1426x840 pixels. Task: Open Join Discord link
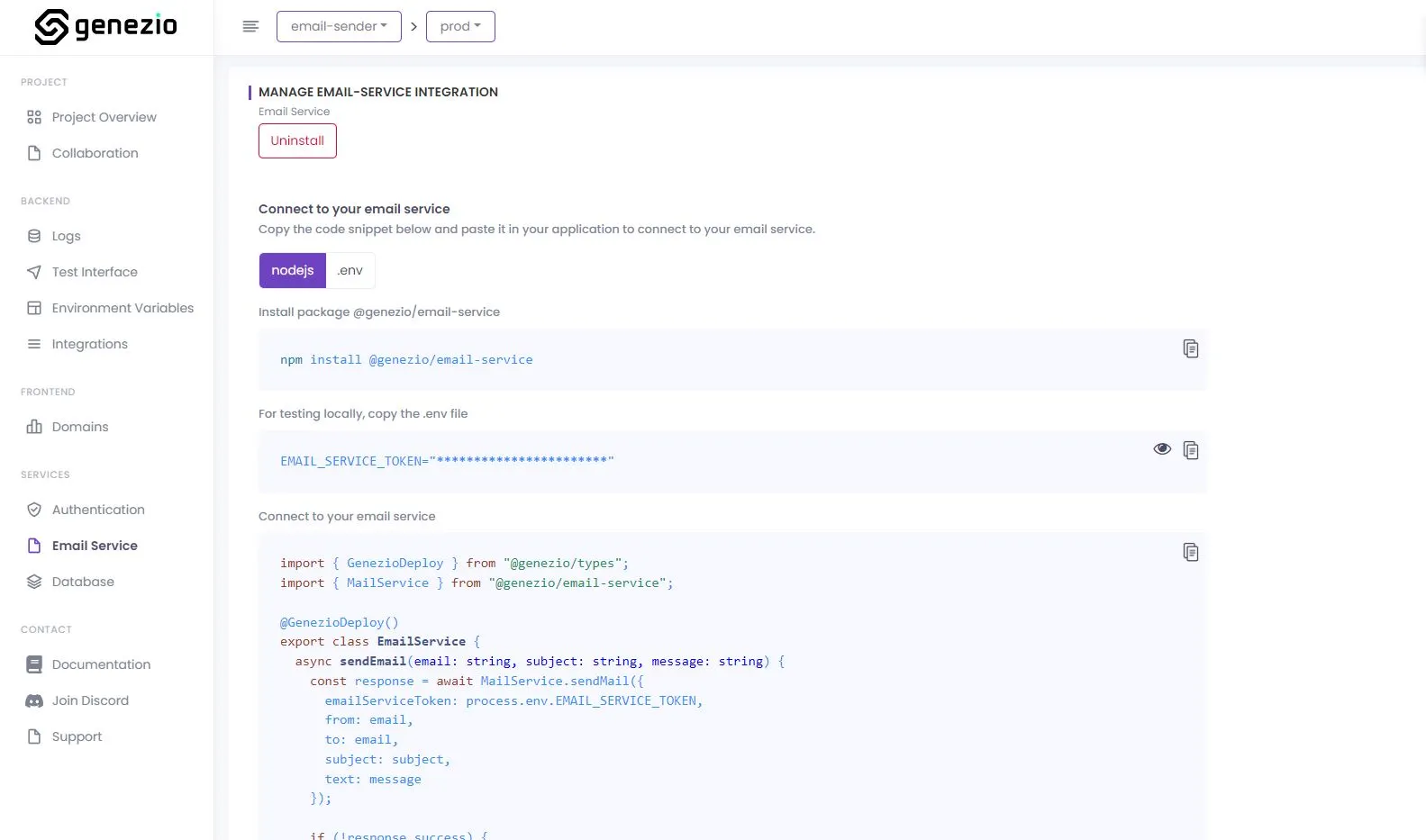click(x=90, y=700)
